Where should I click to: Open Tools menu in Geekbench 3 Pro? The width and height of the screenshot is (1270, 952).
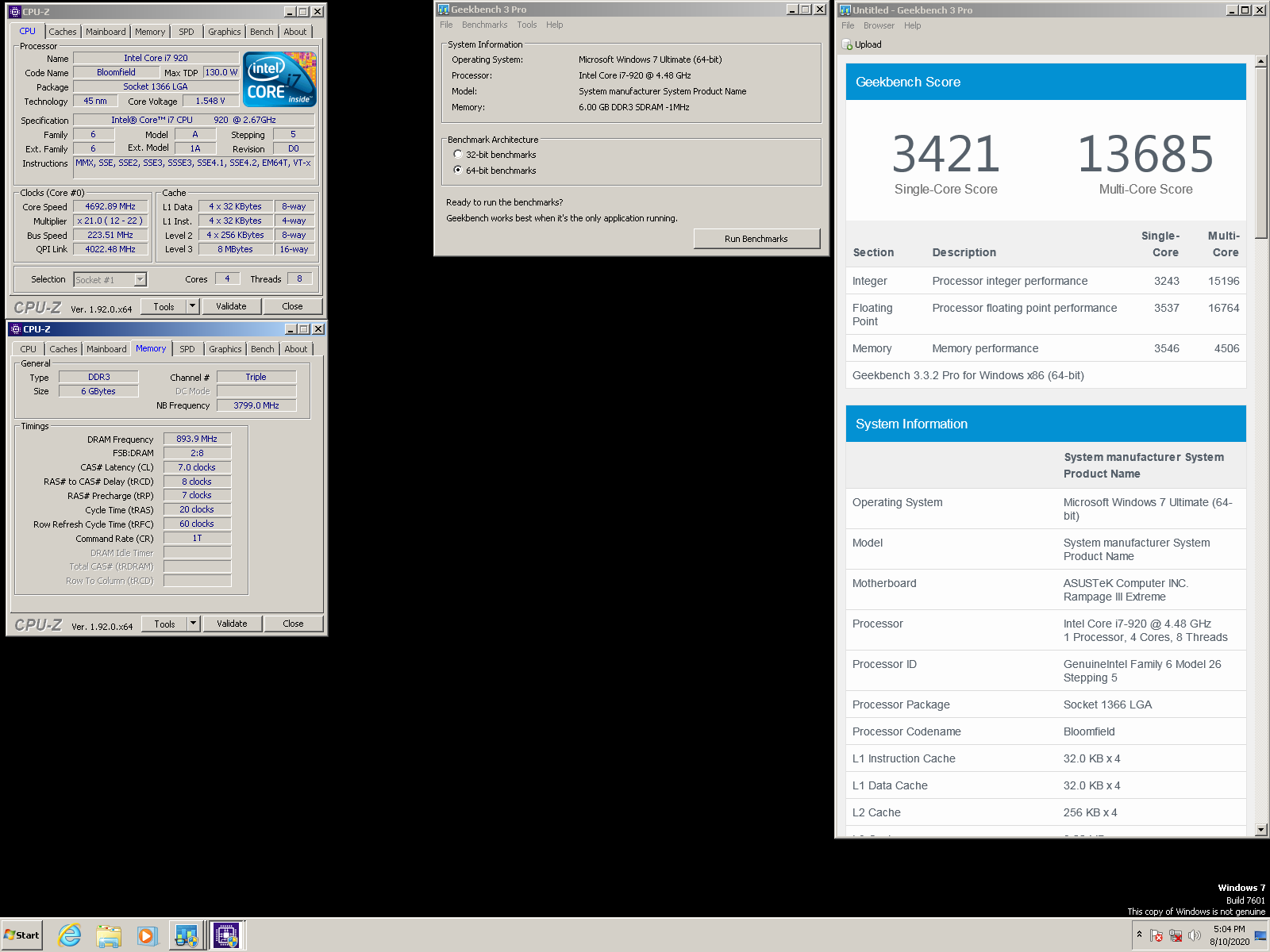pos(527,25)
